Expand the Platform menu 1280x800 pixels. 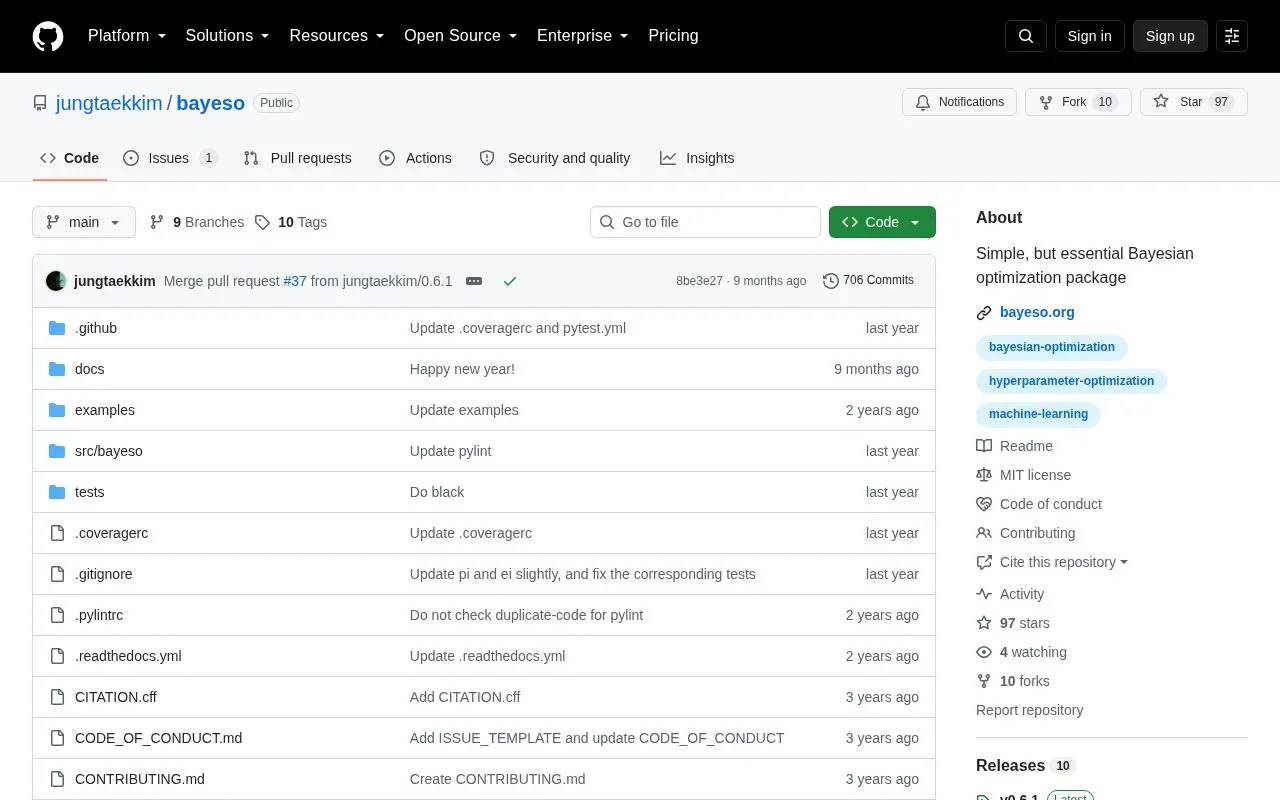tap(127, 36)
